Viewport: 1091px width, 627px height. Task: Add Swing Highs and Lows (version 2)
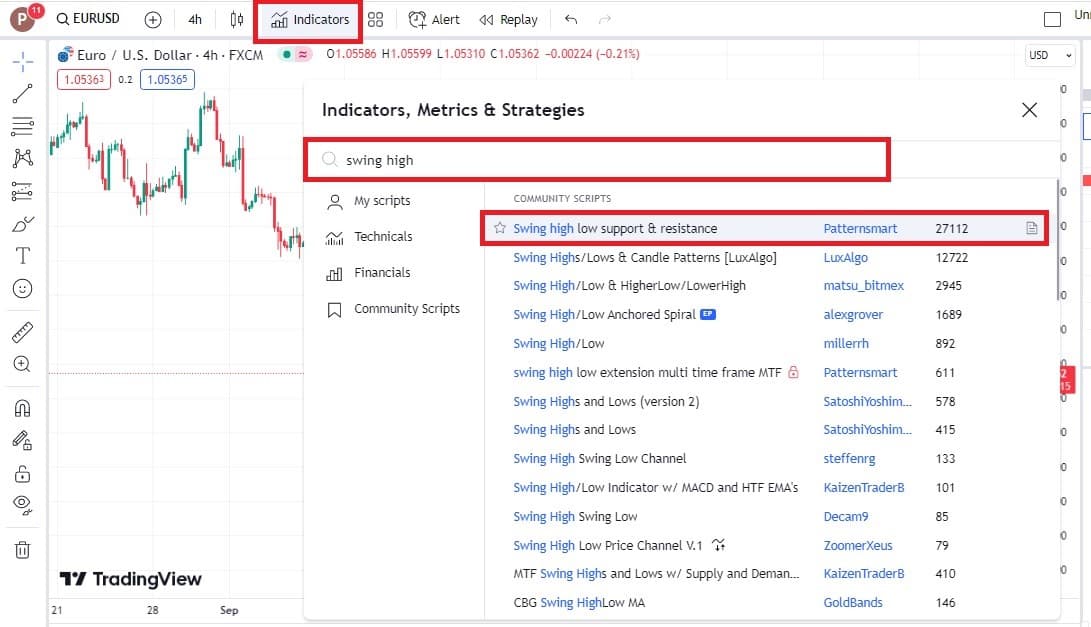coord(606,402)
